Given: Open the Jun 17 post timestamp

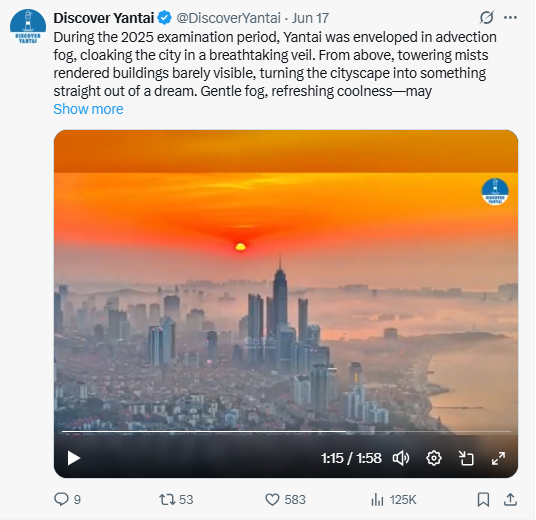Looking at the screenshot, I should click(x=310, y=18).
